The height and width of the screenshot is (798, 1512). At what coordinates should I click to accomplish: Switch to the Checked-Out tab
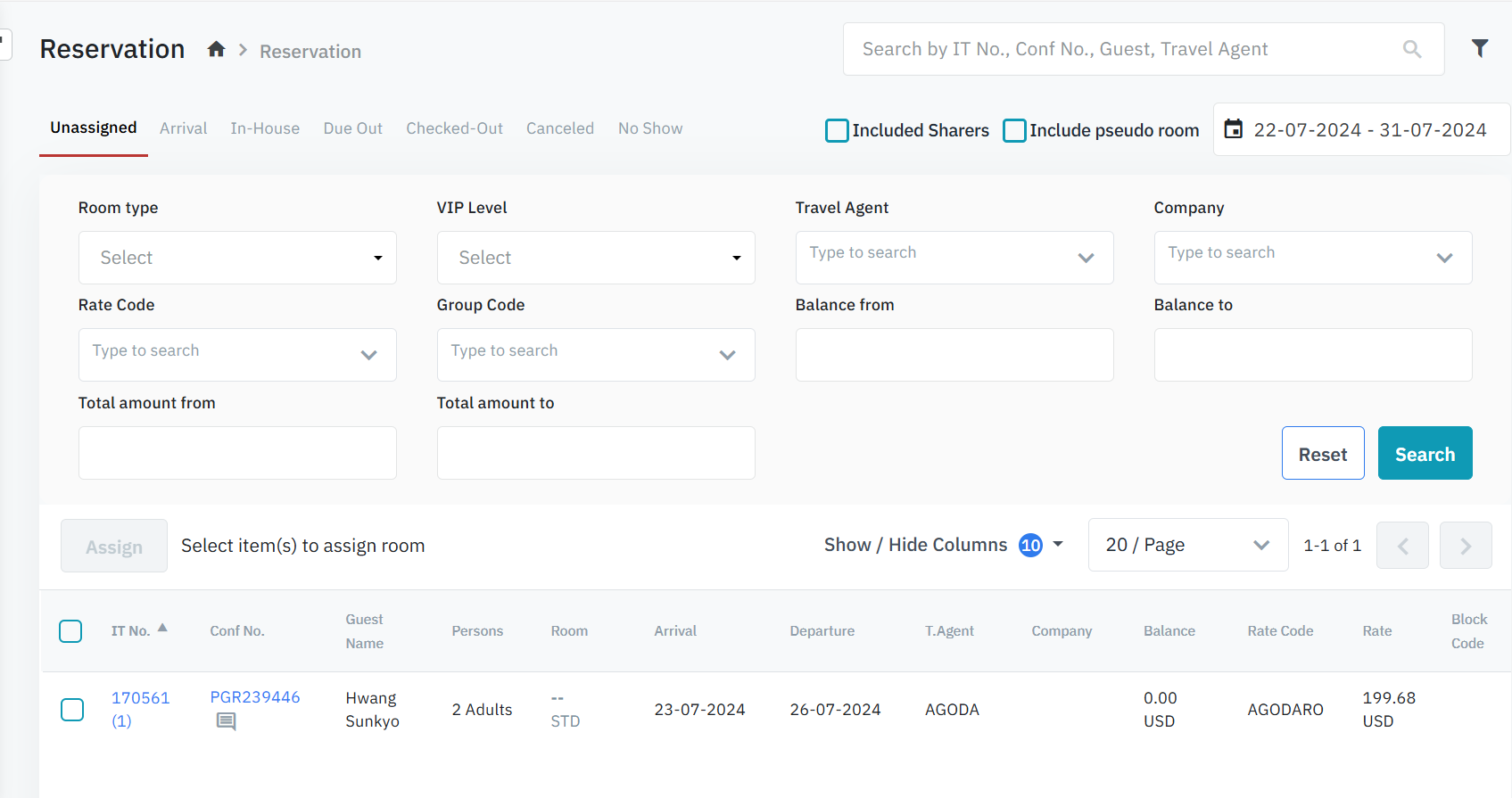(x=454, y=128)
